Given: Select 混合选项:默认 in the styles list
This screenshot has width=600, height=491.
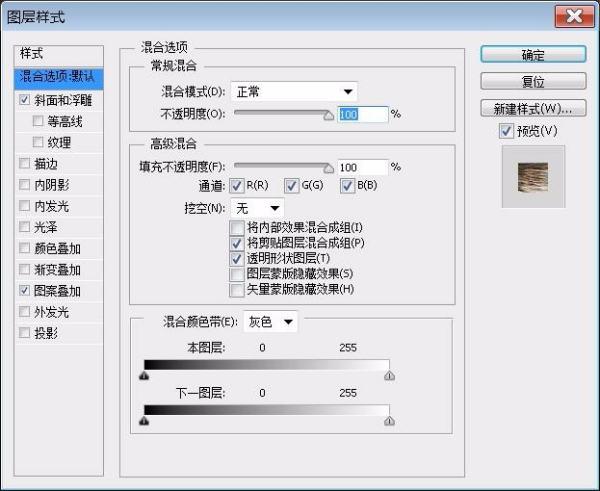Looking at the screenshot, I should click(x=59, y=76).
